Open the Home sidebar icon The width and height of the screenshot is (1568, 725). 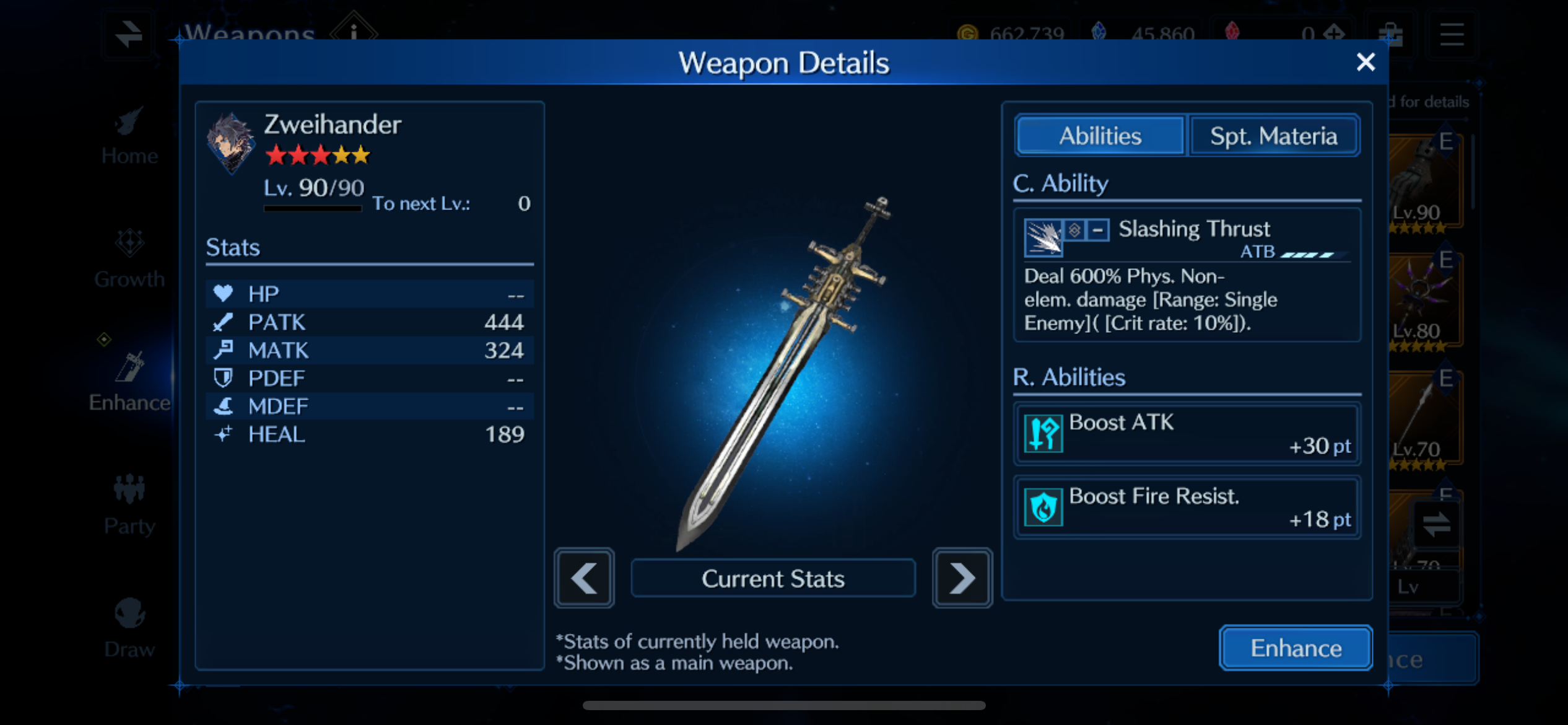pos(129,136)
